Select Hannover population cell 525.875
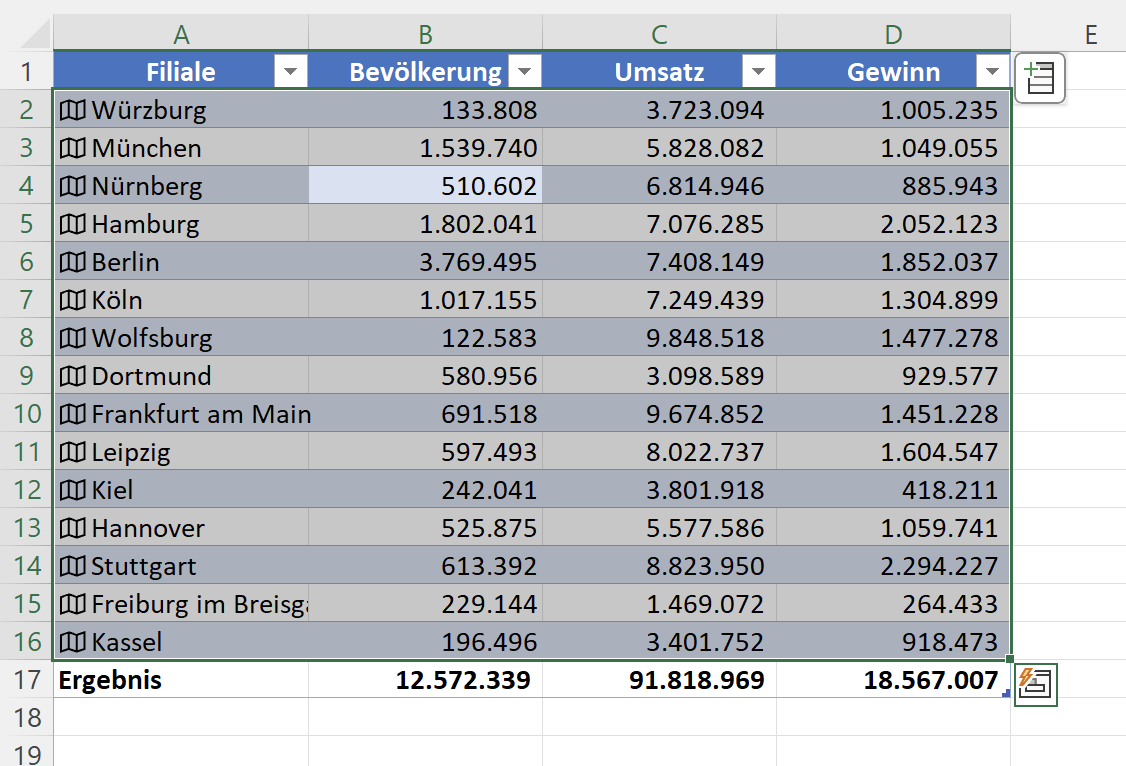This screenshot has width=1126, height=766. click(x=425, y=528)
